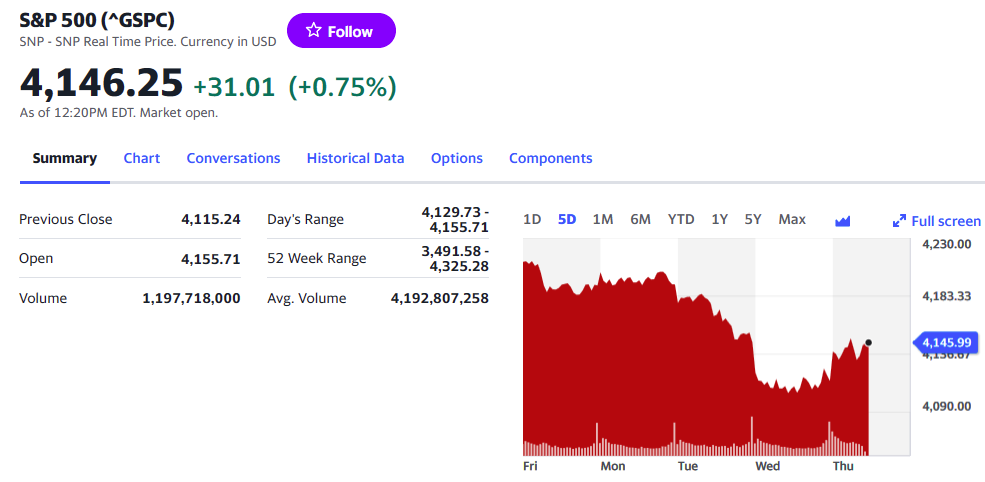
Task: Select the Summary tab
Action: [65, 158]
